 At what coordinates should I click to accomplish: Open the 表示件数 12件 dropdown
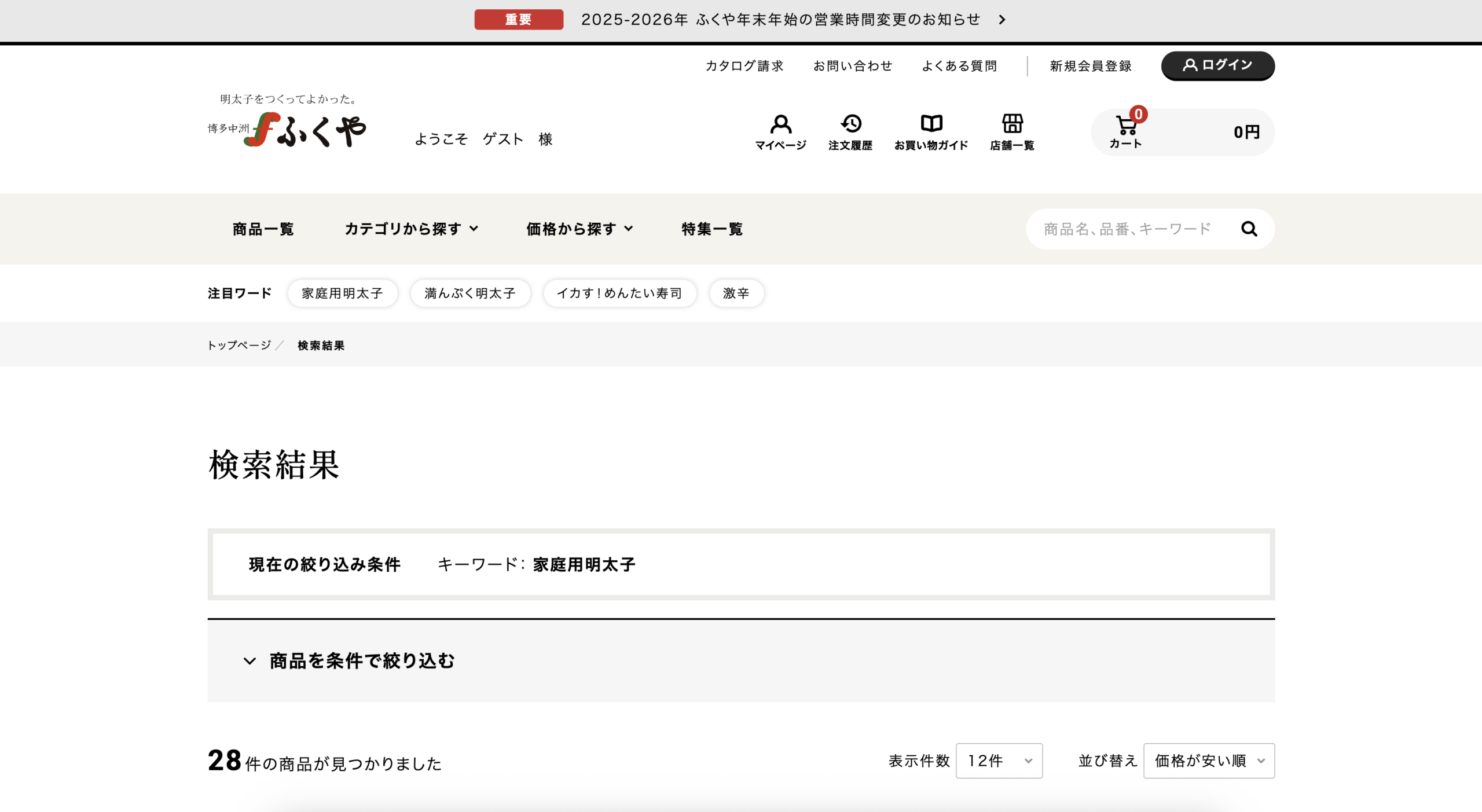point(999,760)
